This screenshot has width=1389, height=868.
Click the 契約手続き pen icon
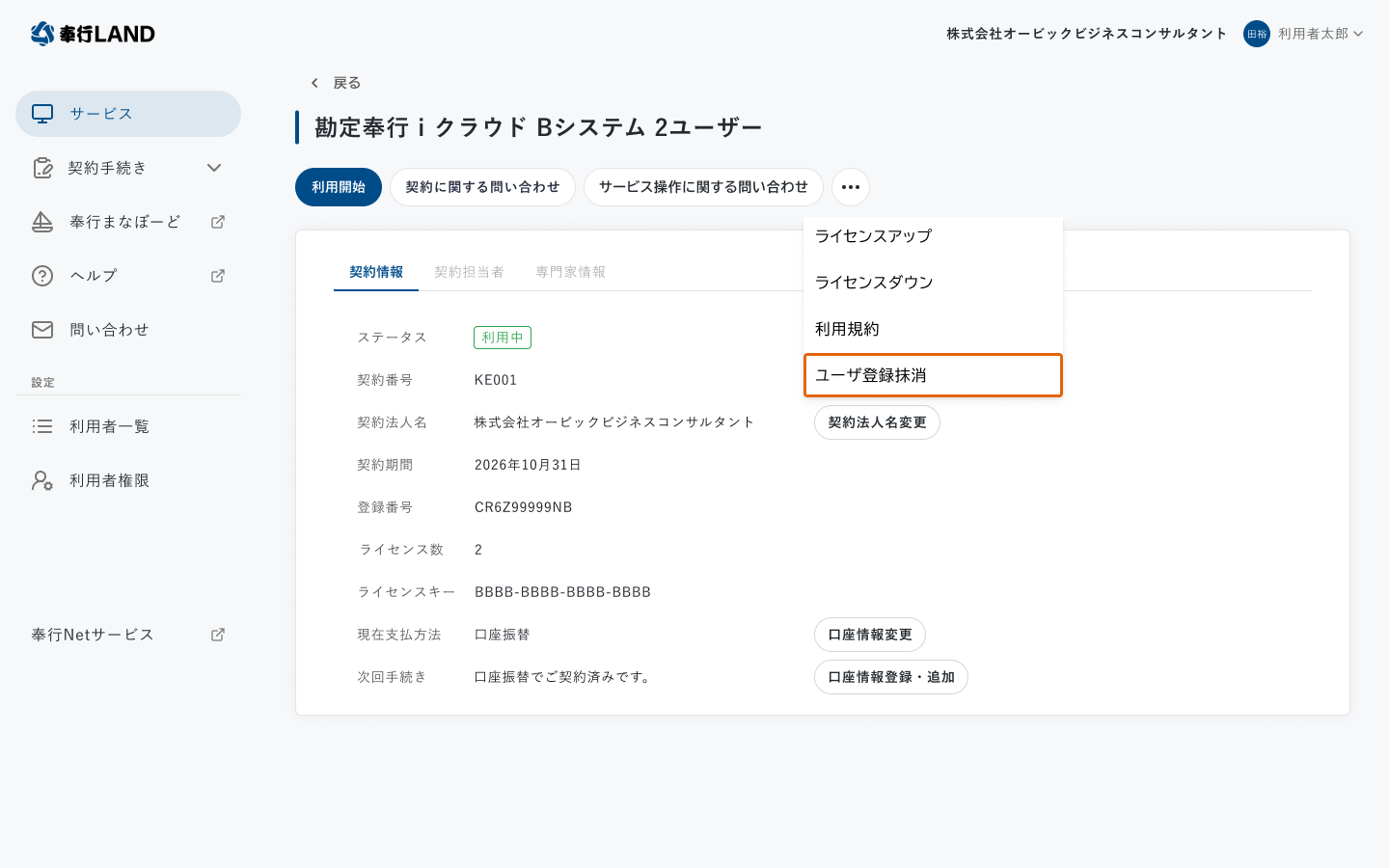[42, 167]
